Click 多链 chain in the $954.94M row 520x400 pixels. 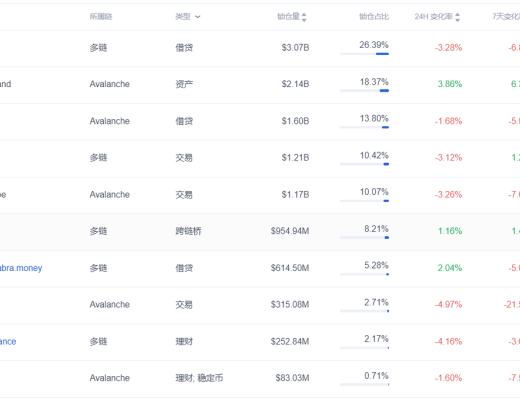click(98, 231)
